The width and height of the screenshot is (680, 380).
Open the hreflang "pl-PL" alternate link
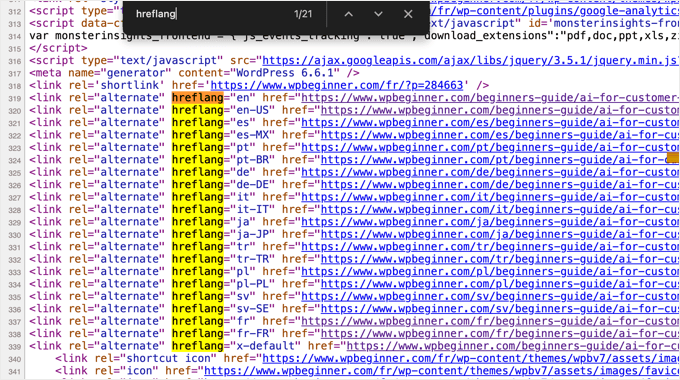tap(500, 284)
